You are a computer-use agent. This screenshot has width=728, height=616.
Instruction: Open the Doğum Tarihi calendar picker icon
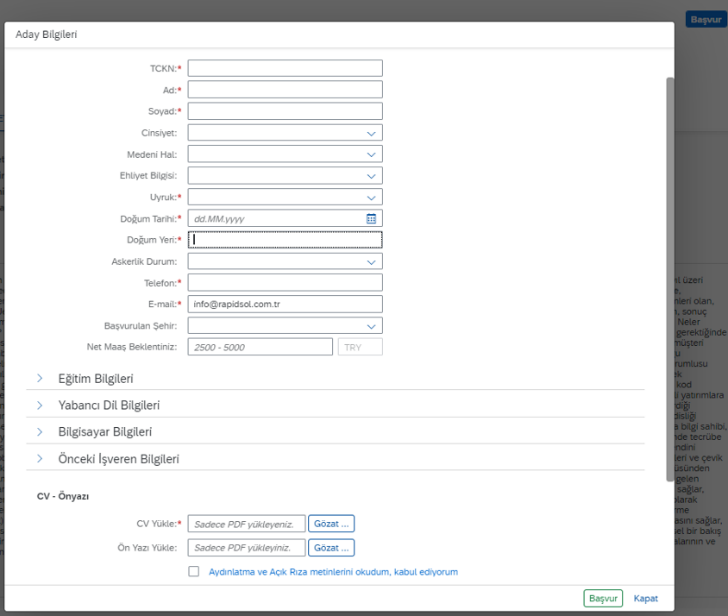[x=371, y=219]
